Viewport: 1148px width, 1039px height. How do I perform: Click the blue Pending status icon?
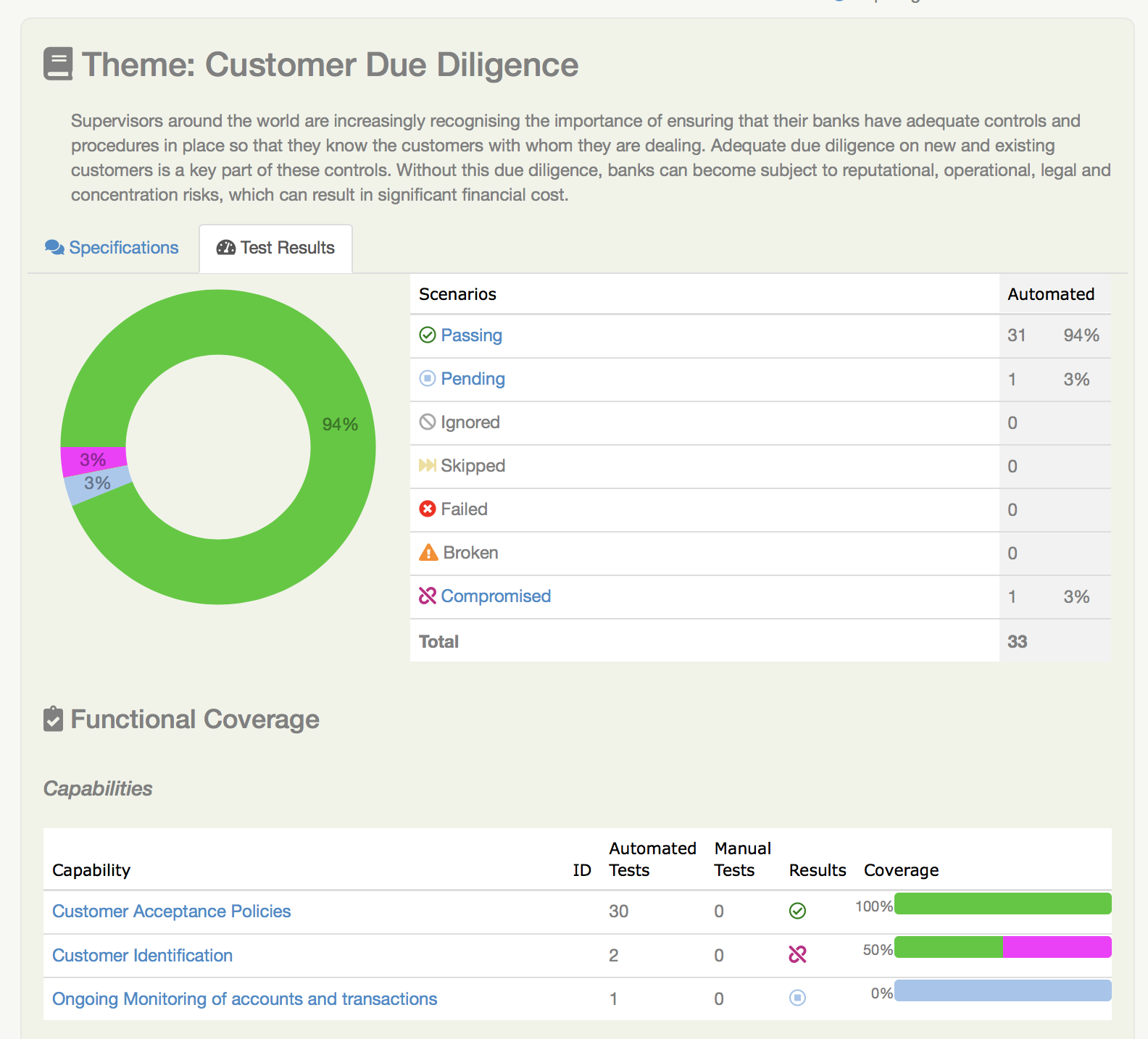coord(428,378)
